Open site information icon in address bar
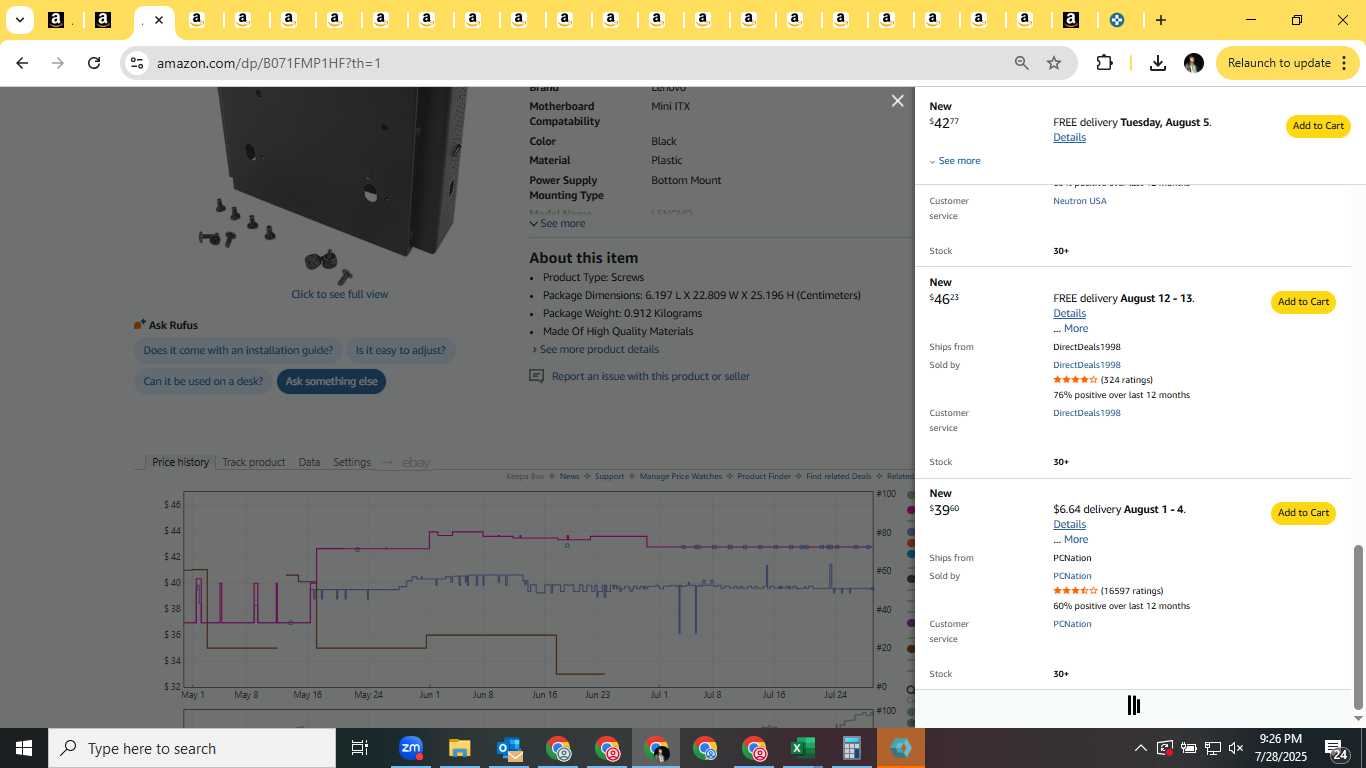1366x768 pixels. click(x=137, y=63)
